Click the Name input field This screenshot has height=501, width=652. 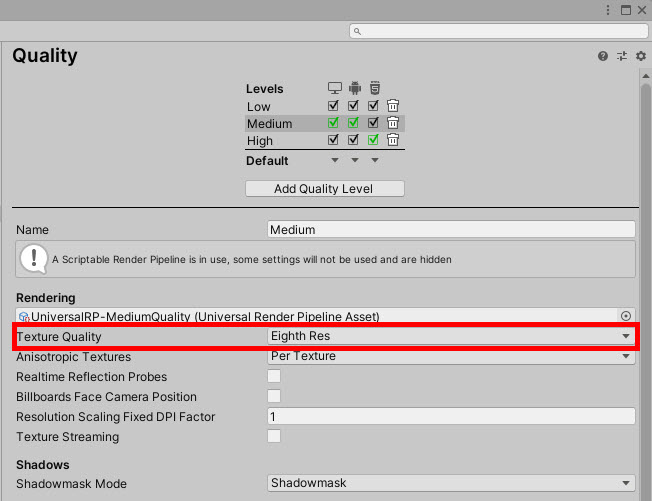point(451,230)
